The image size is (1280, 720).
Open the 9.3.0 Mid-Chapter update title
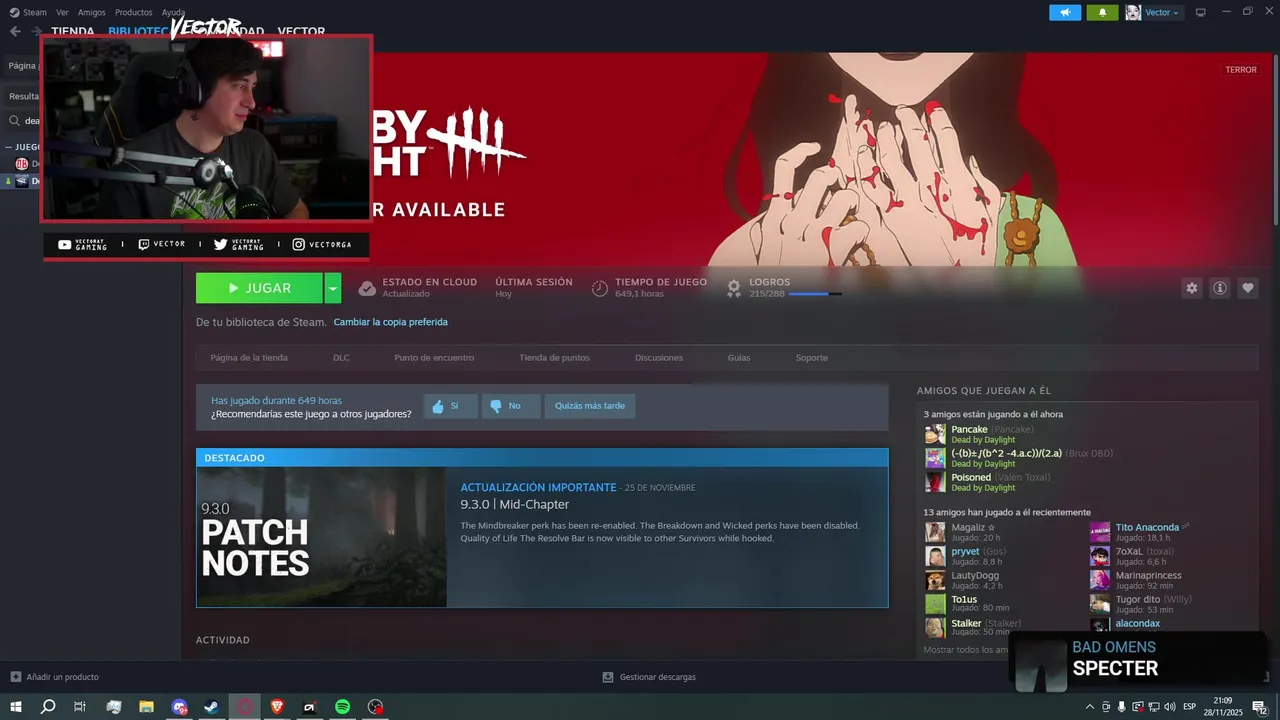[x=514, y=505]
